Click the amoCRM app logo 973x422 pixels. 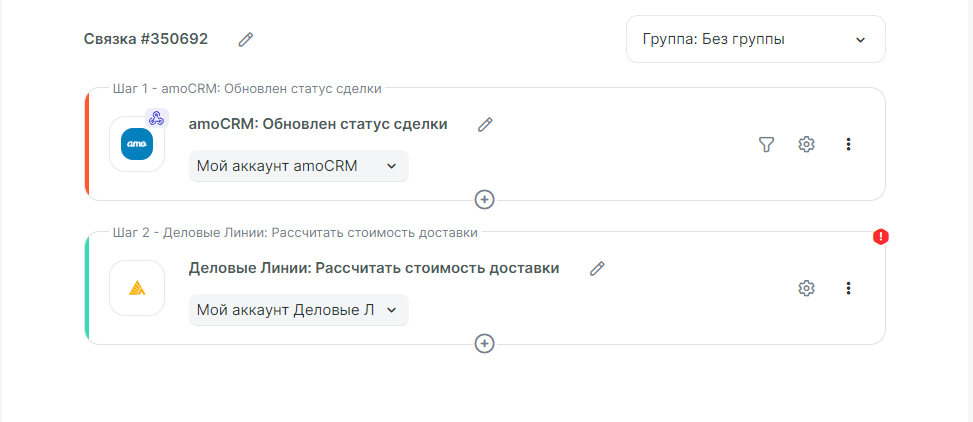click(137, 144)
